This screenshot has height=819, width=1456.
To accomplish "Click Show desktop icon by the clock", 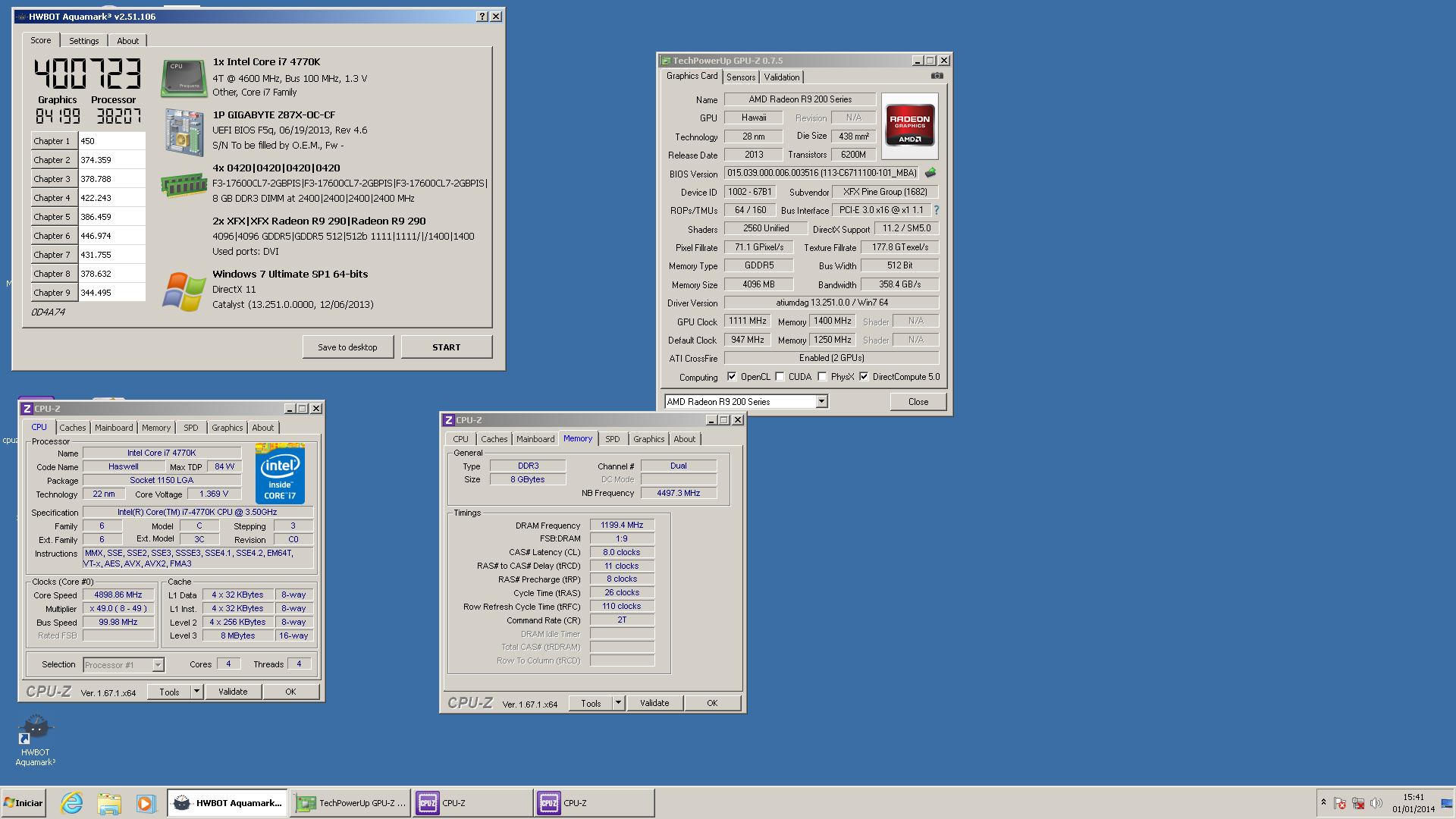I will [1447, 803].
